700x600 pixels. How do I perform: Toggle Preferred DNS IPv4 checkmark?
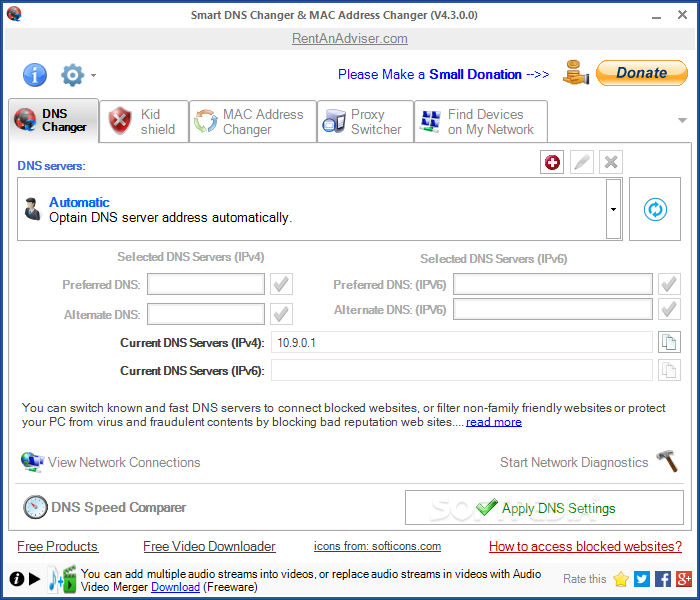[281, 284]
